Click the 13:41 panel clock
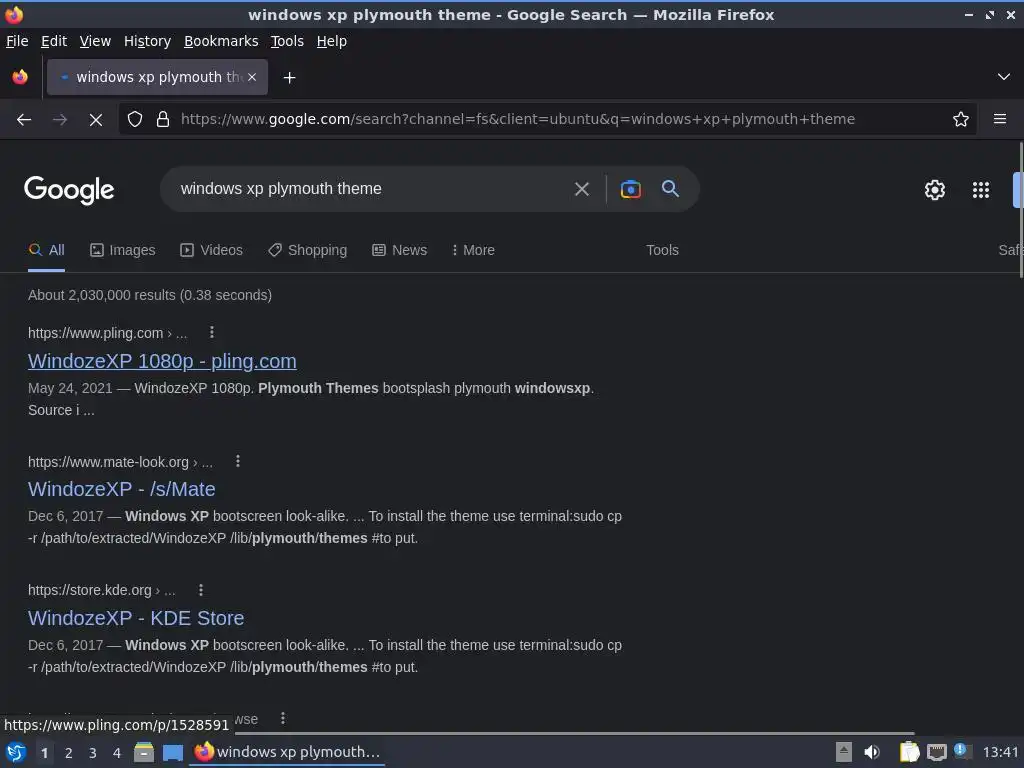Image resolution: width=1024 pixels, height=768 pixels. pyautogui.click(x=1000, y=752)
